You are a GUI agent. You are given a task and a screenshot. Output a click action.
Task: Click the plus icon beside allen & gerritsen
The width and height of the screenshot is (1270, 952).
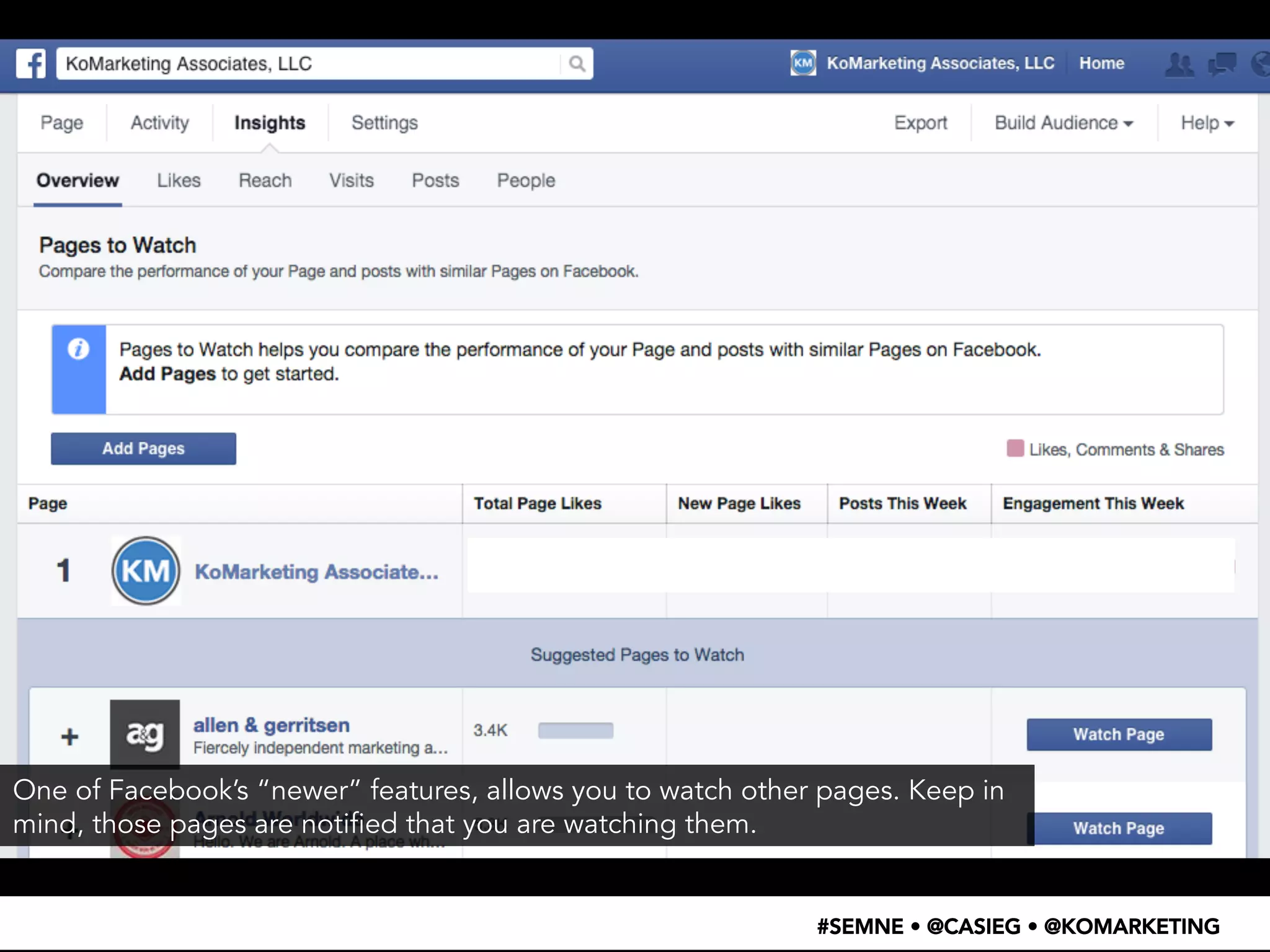click(69, 736)
